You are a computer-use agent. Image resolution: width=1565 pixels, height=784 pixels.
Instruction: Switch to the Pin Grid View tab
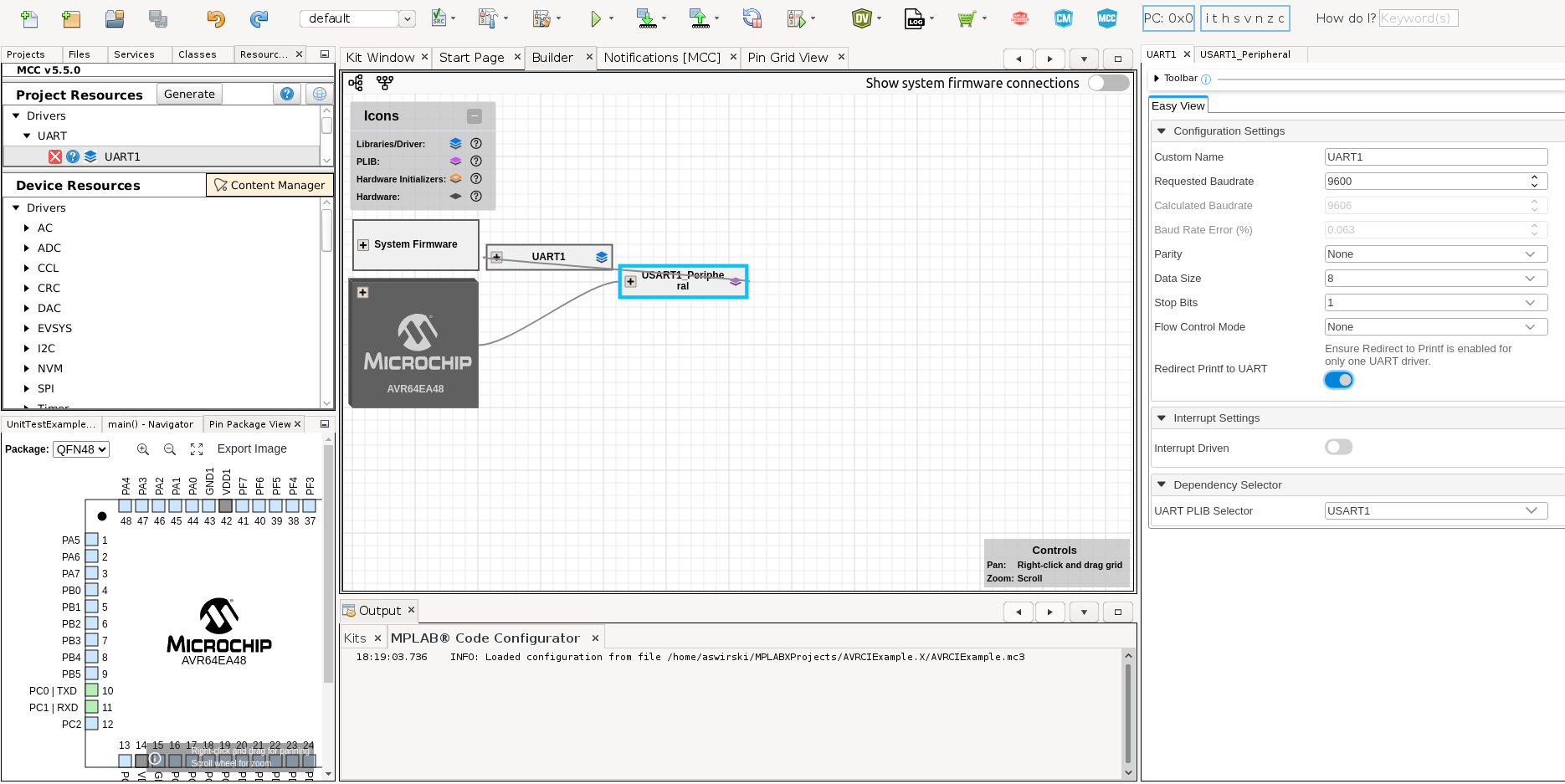tap(788, 57)
